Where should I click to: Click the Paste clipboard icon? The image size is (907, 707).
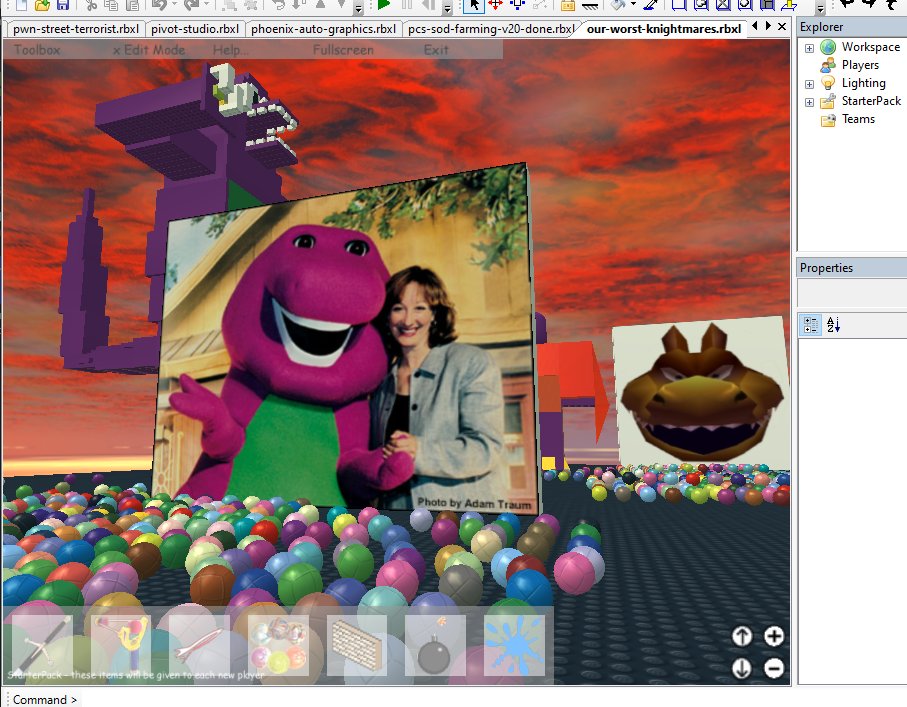click(132, 5)
